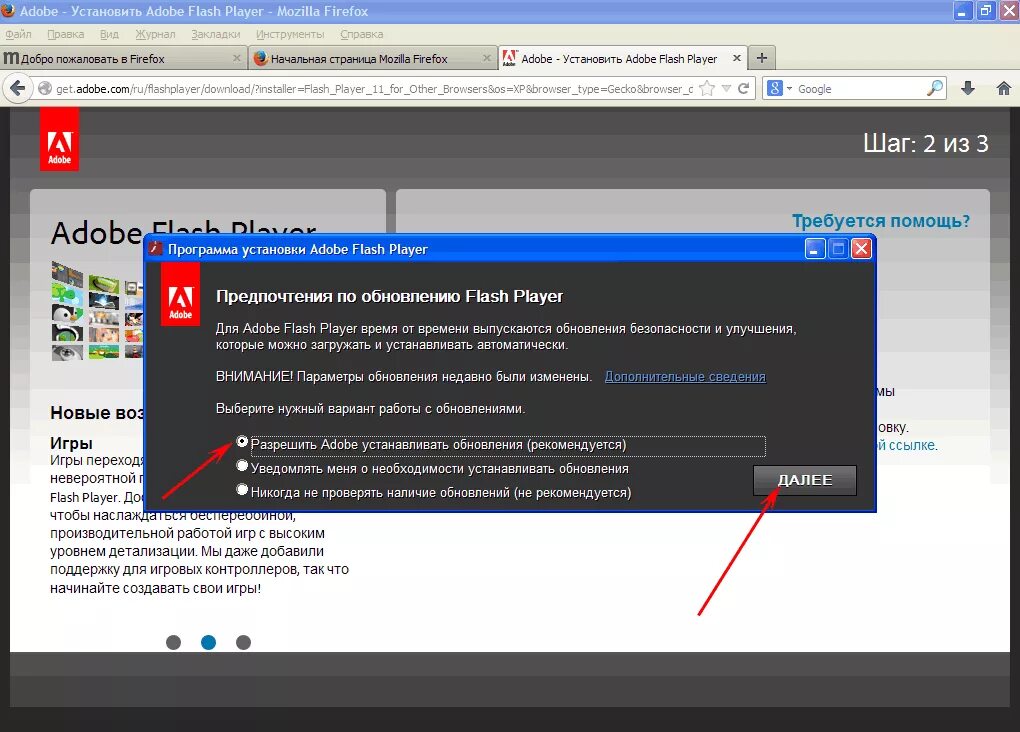Select 'Разрешить Adobe устанавливать обновления' radio option

242,442
